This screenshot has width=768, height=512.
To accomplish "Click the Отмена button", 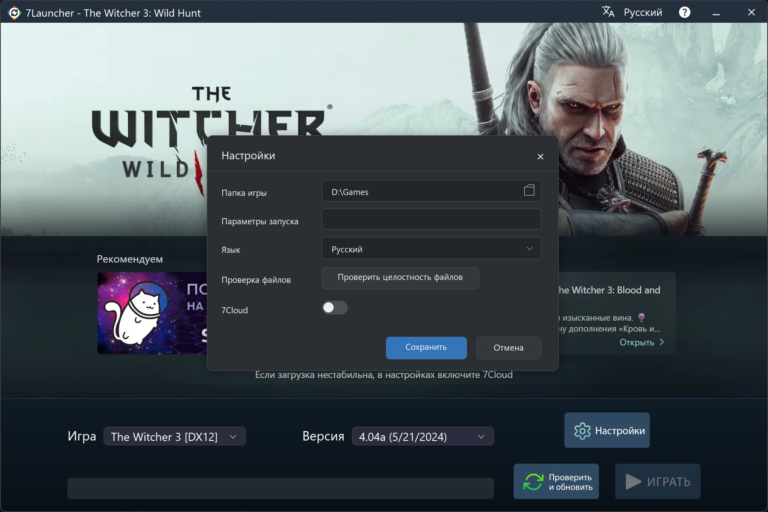I will (x=508, y=348).
